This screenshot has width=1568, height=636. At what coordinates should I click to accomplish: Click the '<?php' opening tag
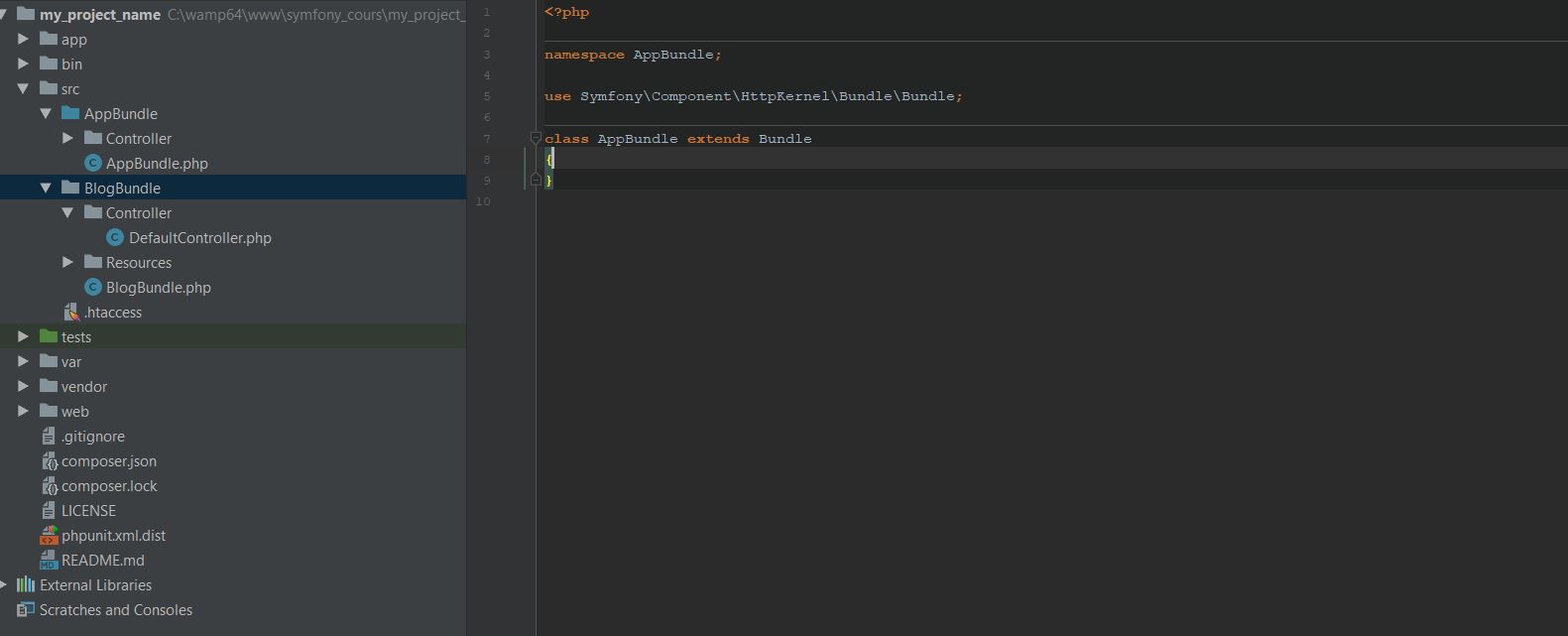(566, 12)
